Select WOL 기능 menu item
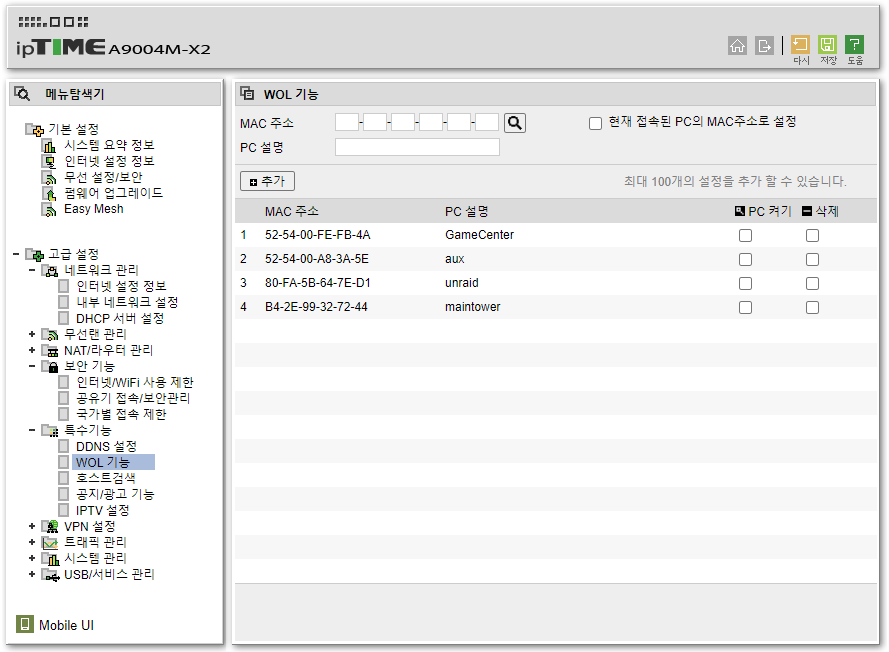Image resolution: width=889 pixels, height=652 pixels. click(x=103, y=463)
